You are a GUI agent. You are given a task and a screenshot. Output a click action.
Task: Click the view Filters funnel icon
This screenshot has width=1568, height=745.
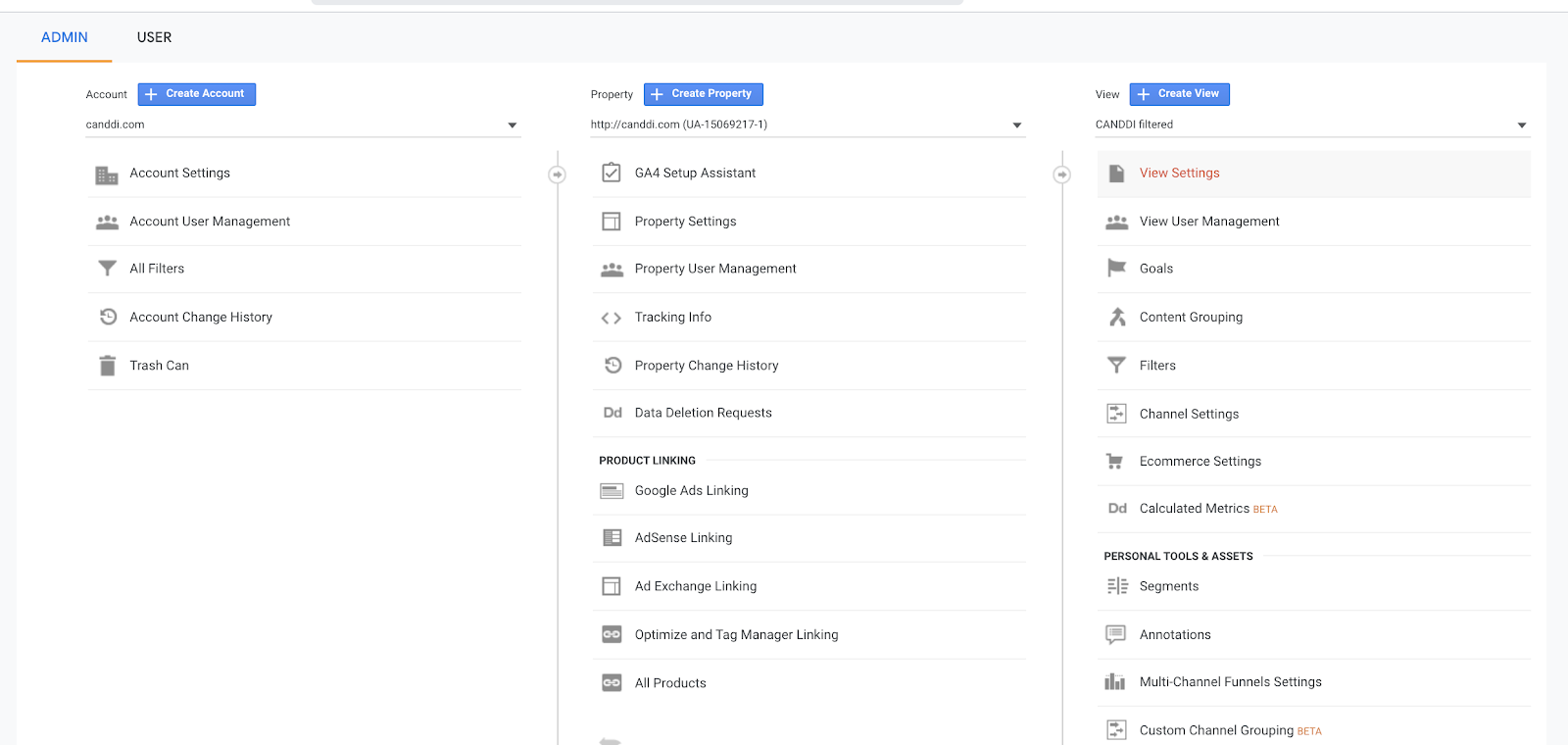tap(1116, 366)
